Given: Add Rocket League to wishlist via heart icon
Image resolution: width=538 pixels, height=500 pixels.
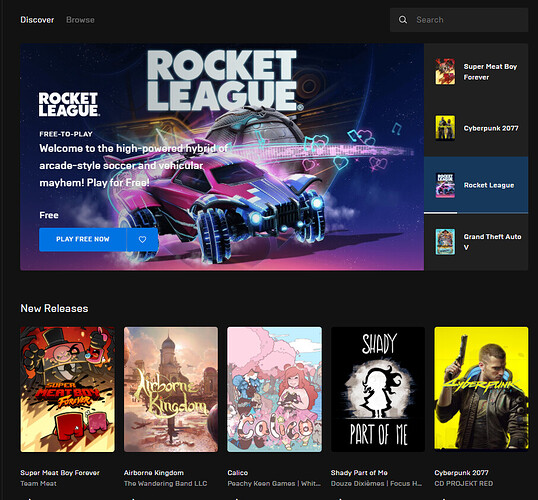Looking at the screenshot, I should [142, 240].
